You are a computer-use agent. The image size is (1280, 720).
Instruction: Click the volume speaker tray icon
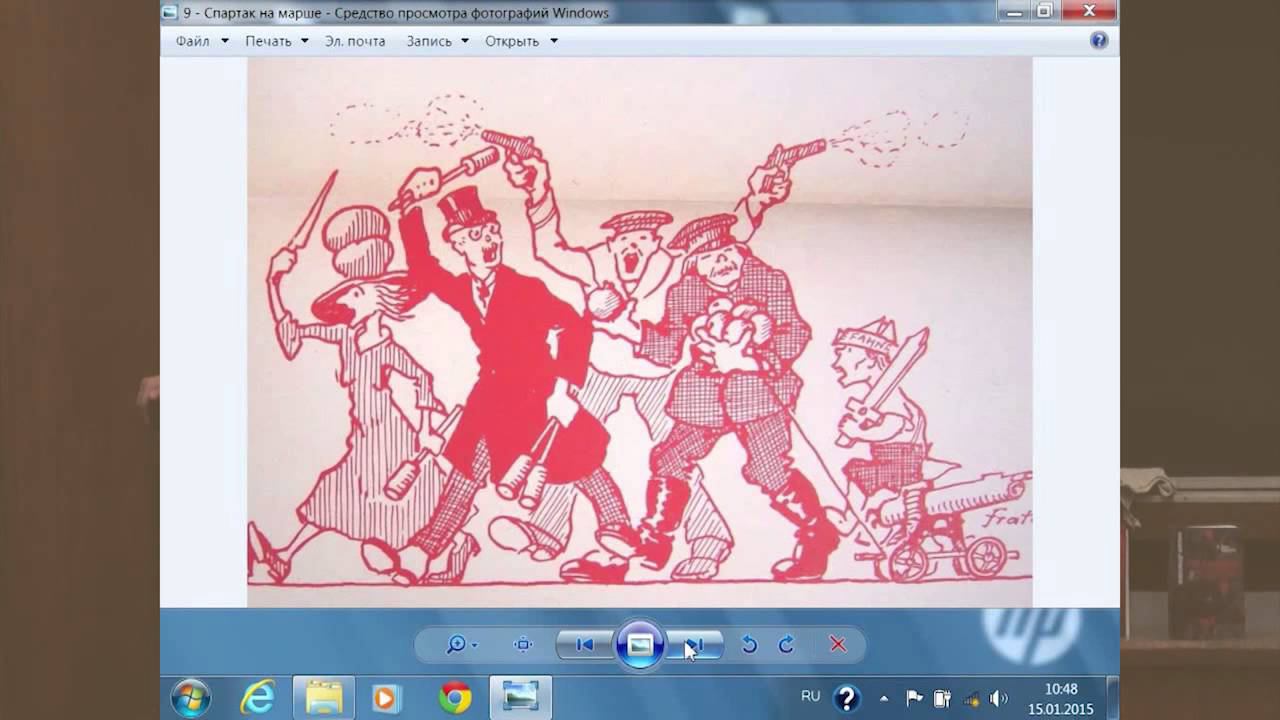point(998,698)
